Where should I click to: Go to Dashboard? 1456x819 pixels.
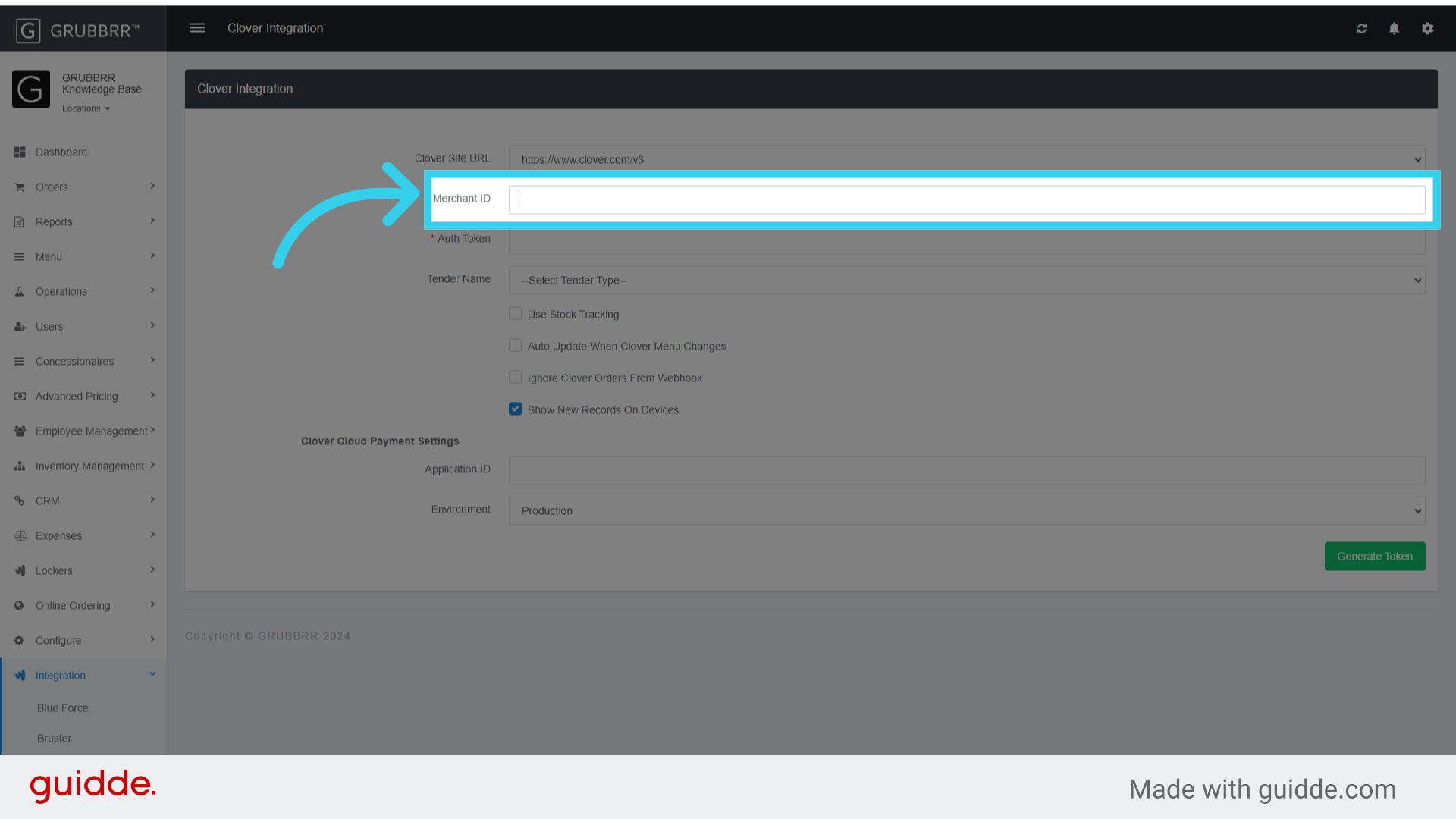[61, 152]
